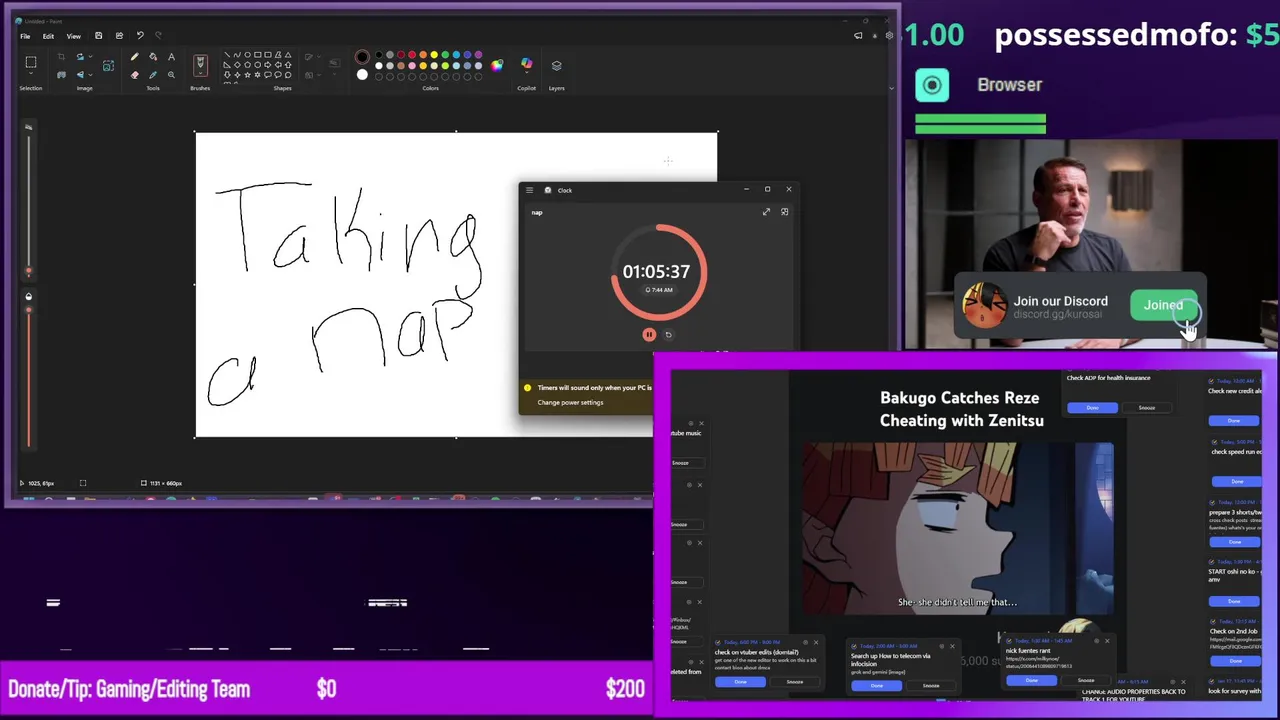Select the Fill bucket tool
This screenshot has height=720, width=1280.
(x=153, y=57)
